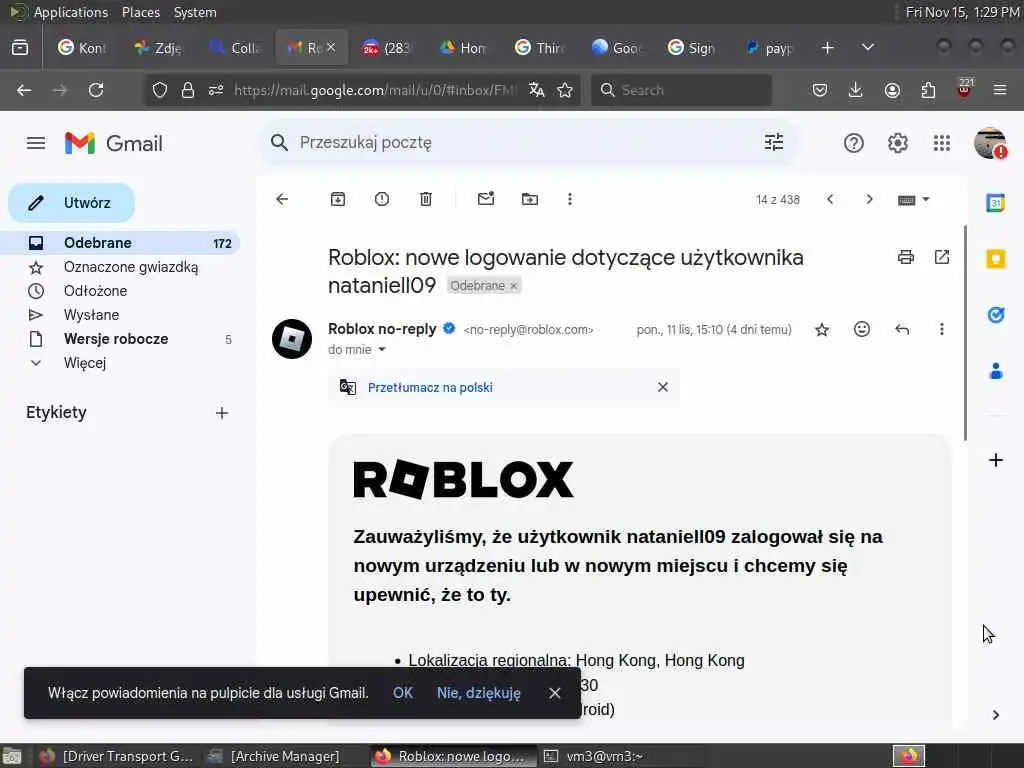Go to the older message arrow
Image resolution: width=1024 pixels, height=768 pixels.
(x=869, y=199)
